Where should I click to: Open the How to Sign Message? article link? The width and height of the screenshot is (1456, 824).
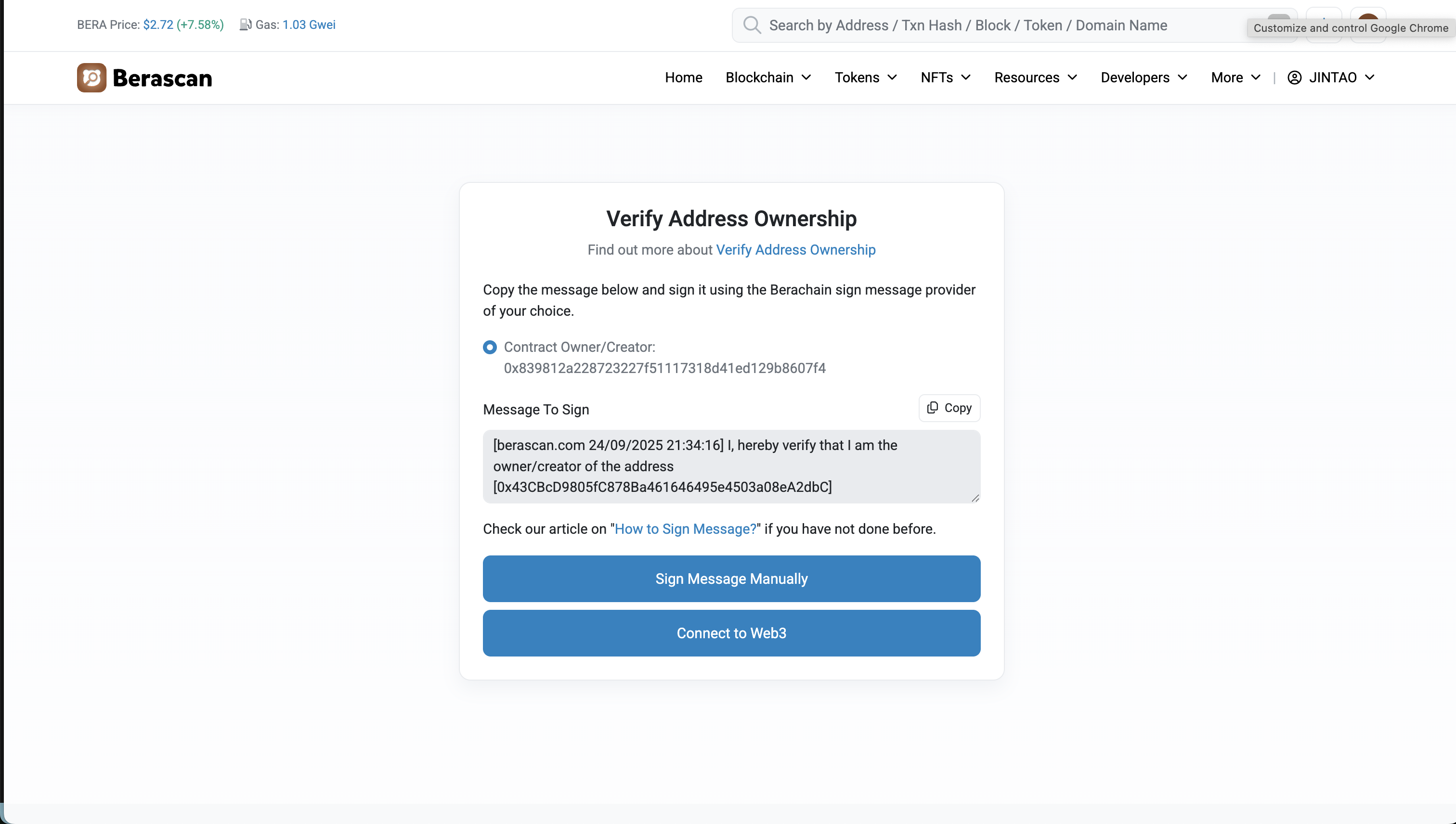[x=686, y=528]
